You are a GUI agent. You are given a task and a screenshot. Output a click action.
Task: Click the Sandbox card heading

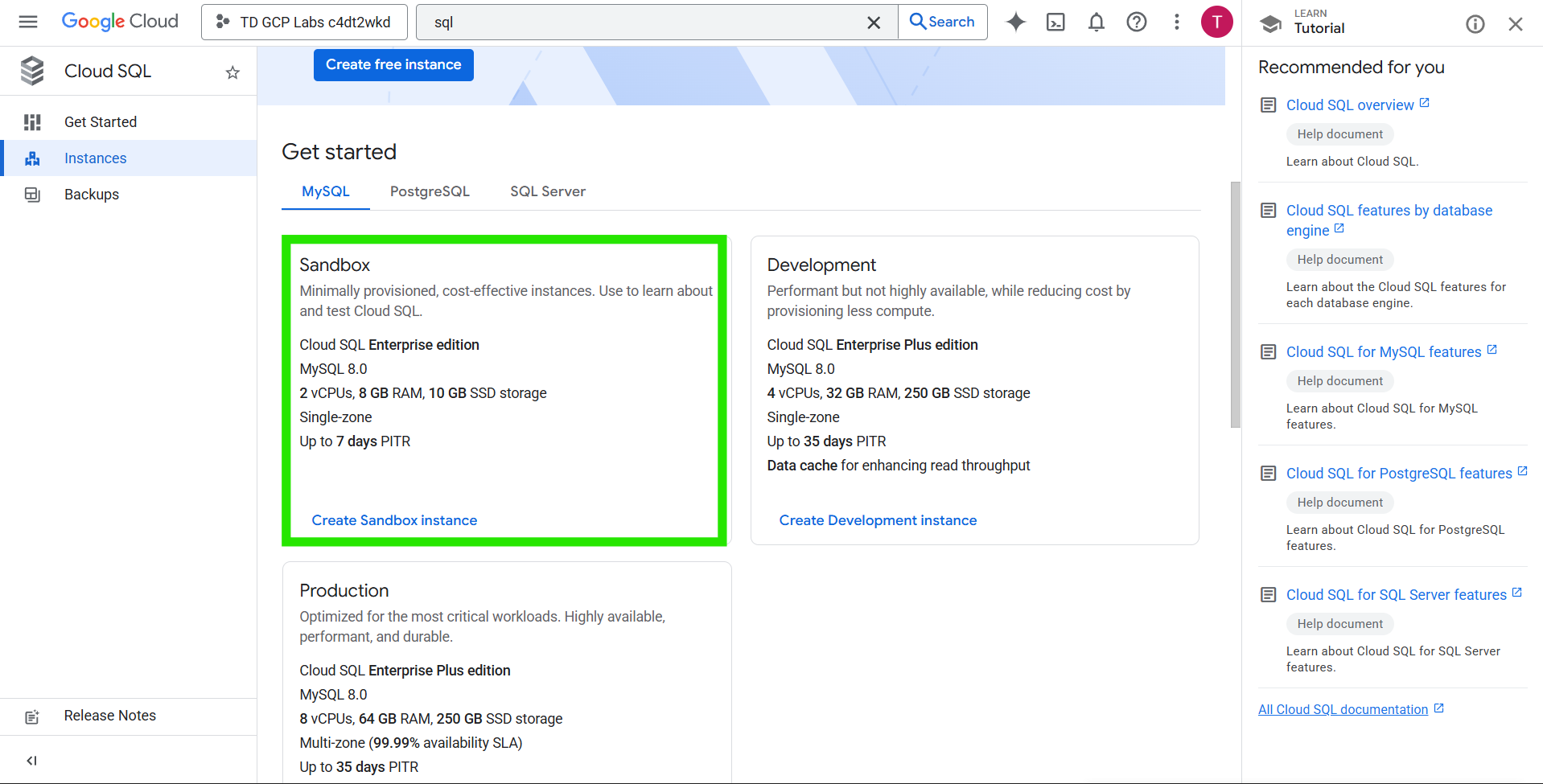pos(335,265)
